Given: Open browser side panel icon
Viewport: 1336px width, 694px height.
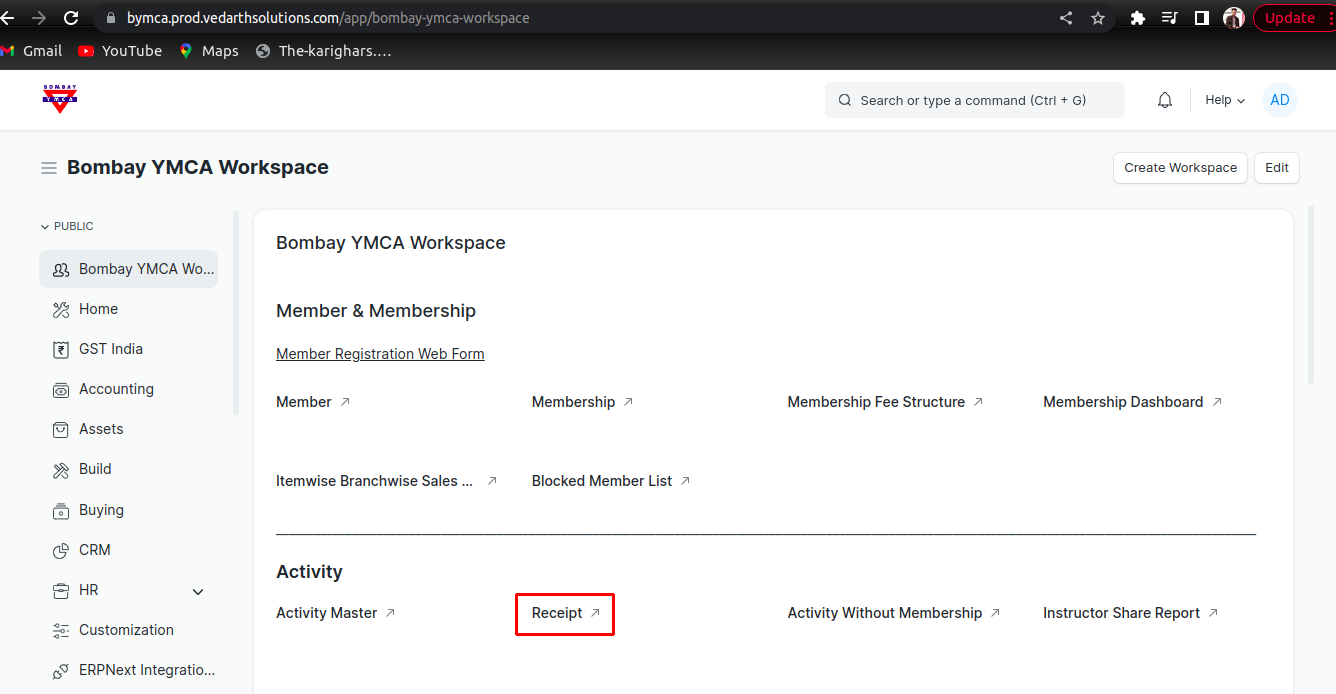Looking at the screenshot, I should (x=1202, y=18).
